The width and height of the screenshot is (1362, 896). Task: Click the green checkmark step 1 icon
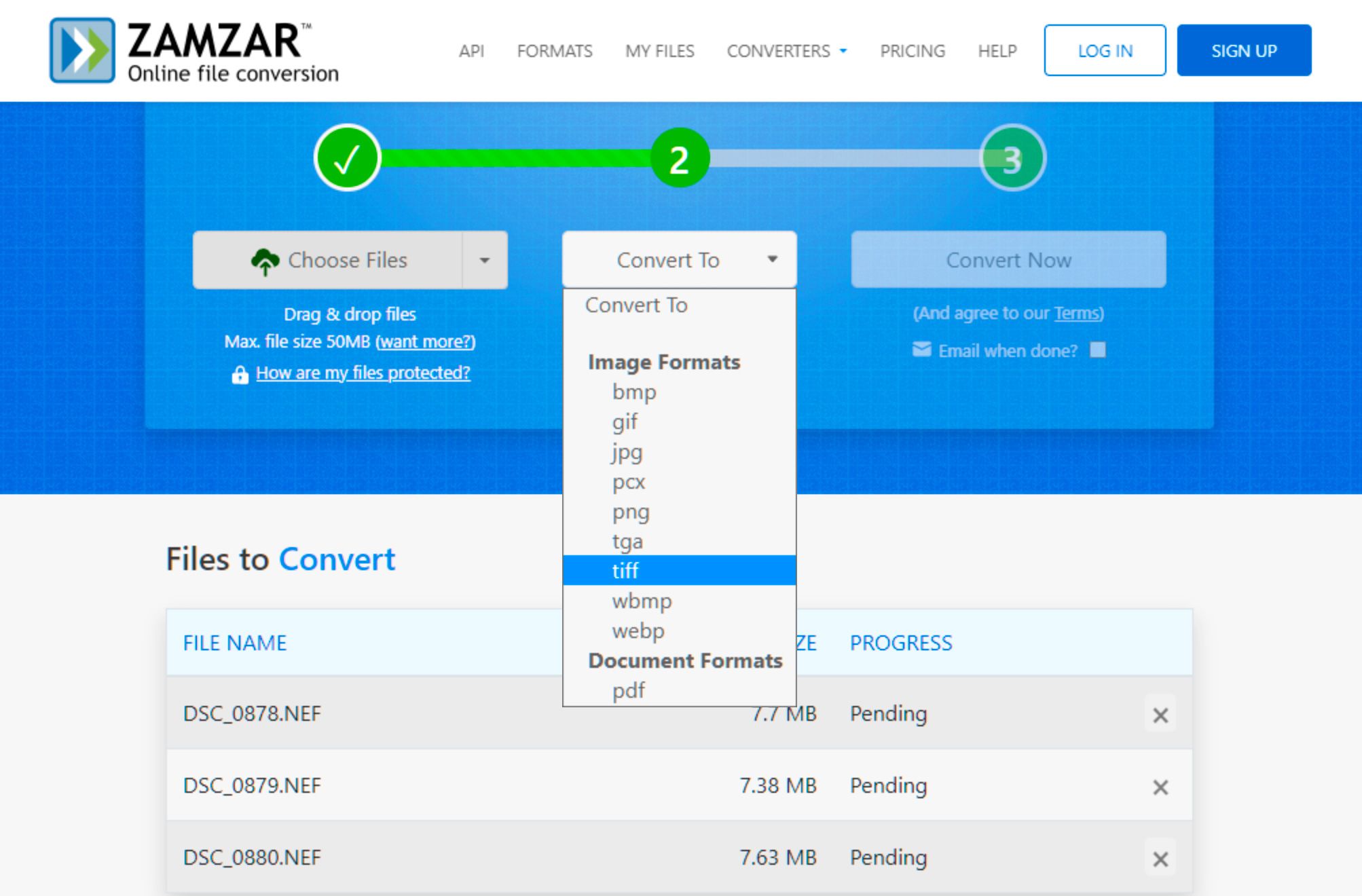[x=346, y=157]
